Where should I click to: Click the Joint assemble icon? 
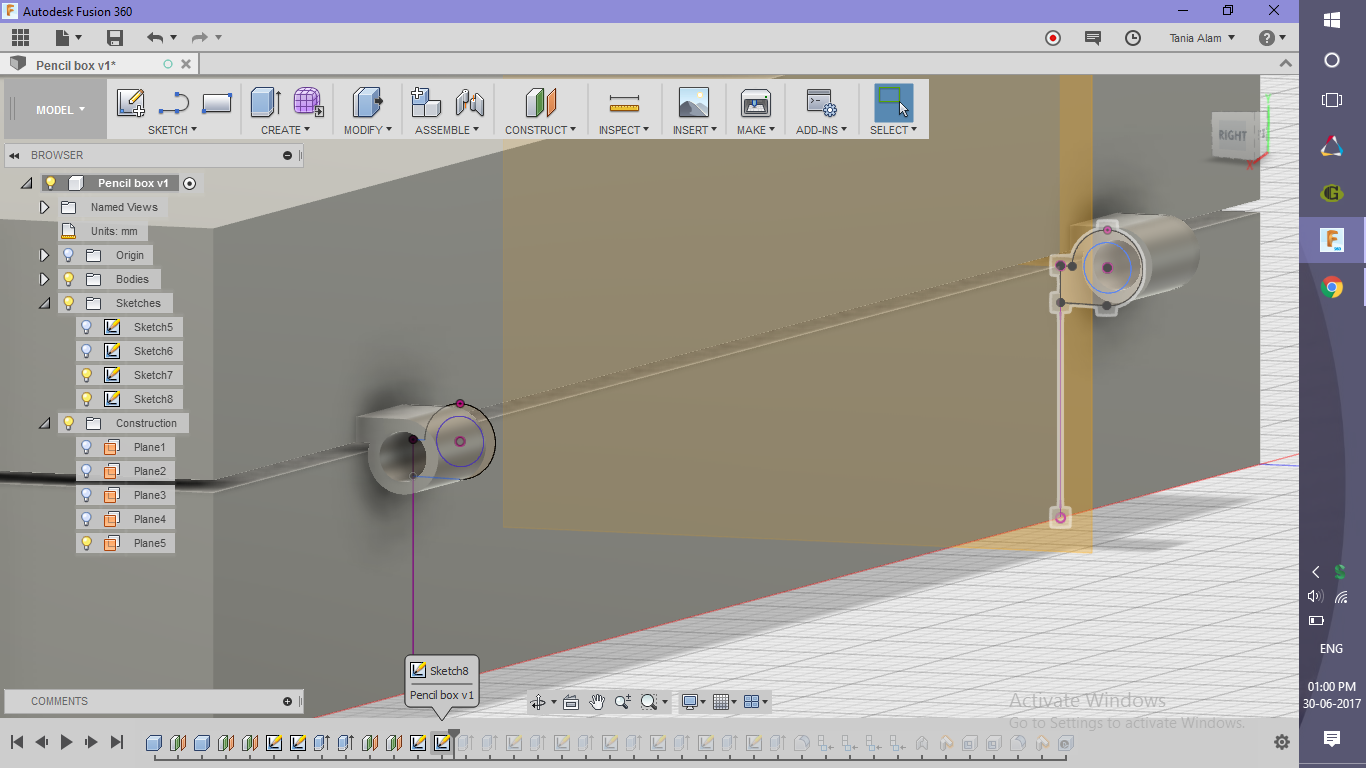(469, 102)
